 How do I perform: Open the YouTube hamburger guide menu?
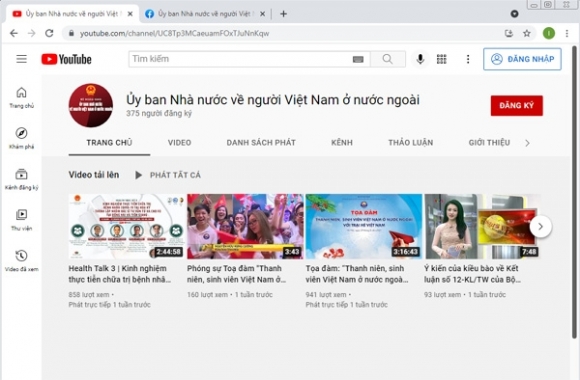pos(21,59)
